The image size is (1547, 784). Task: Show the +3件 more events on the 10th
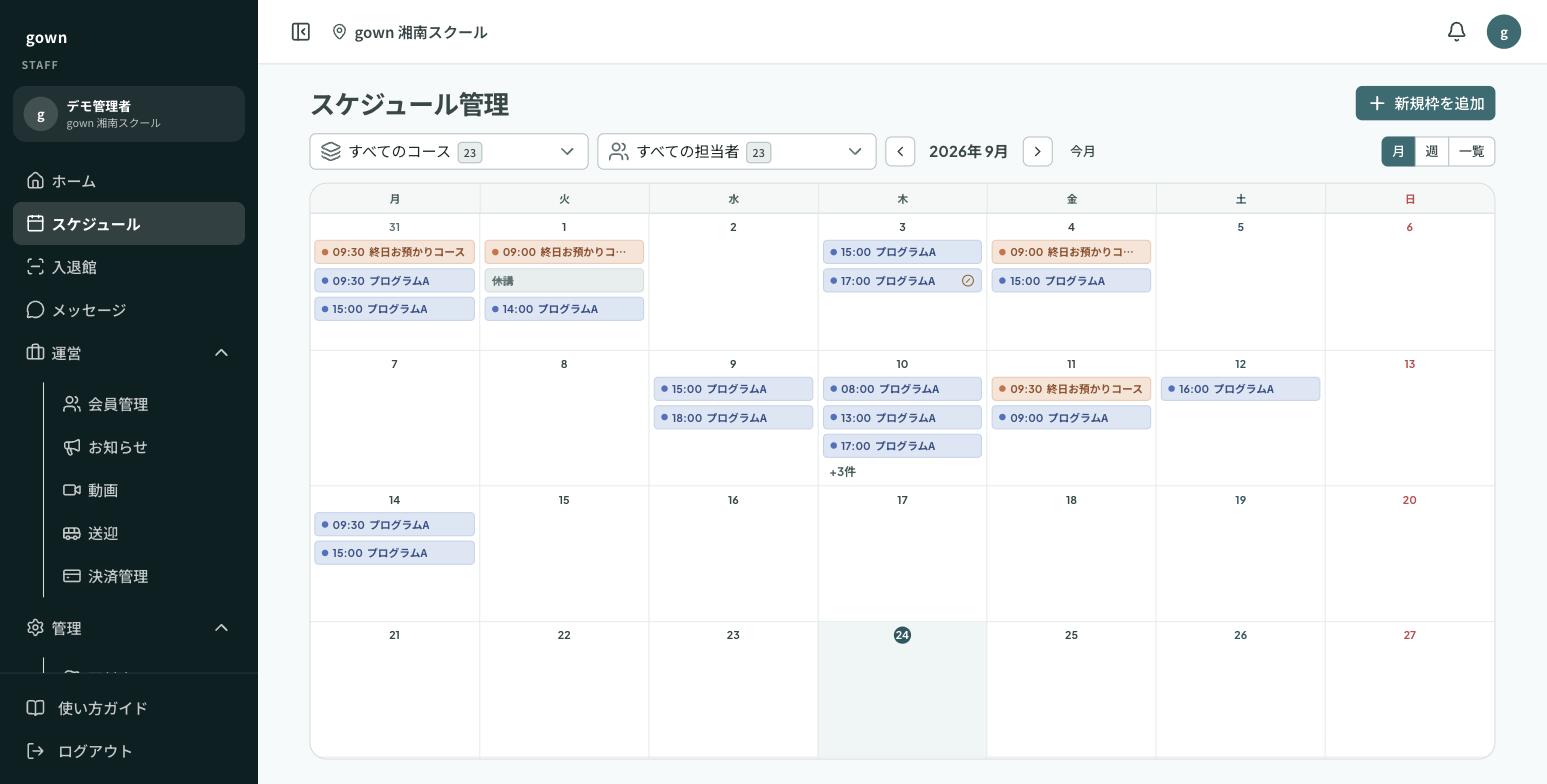[x=842, y=472]
